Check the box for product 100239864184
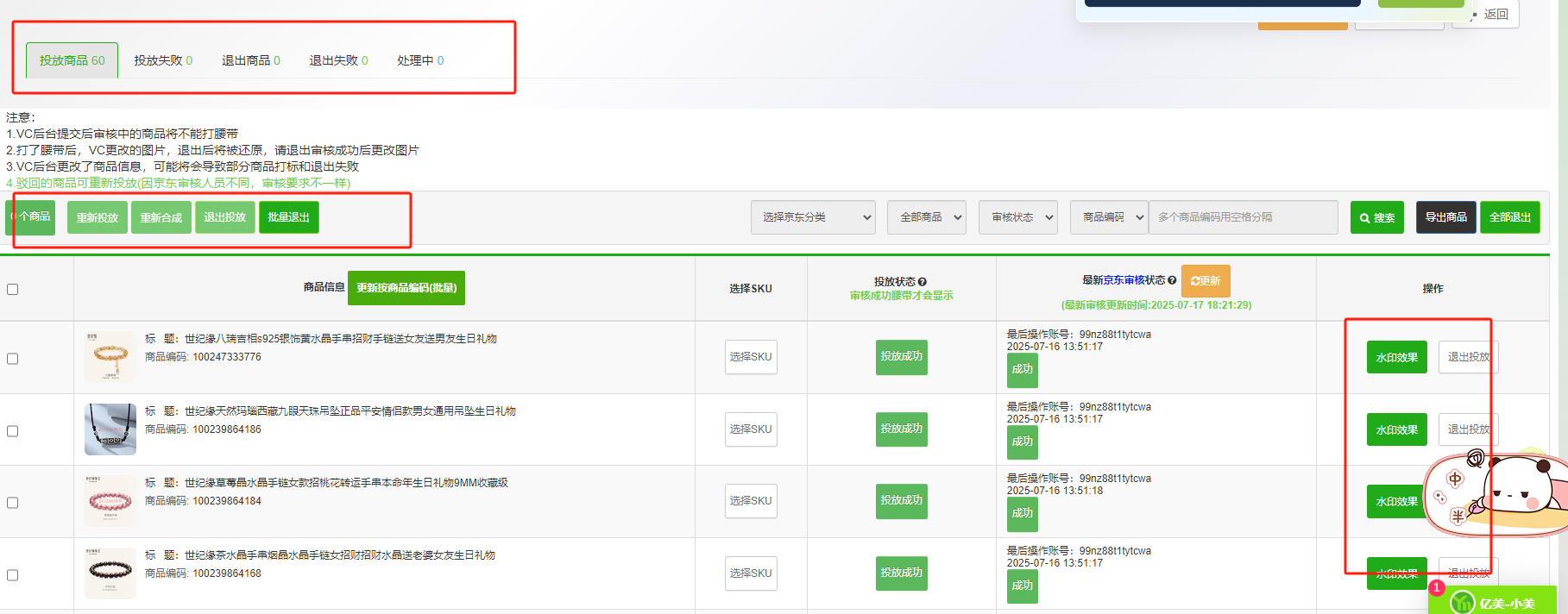 [13, 503]
